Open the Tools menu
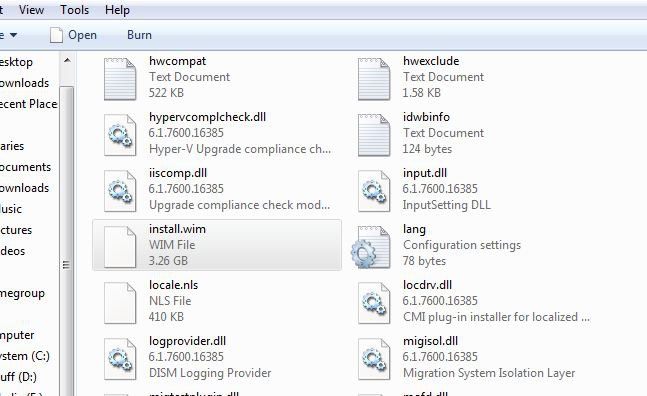 coord(74,9)
